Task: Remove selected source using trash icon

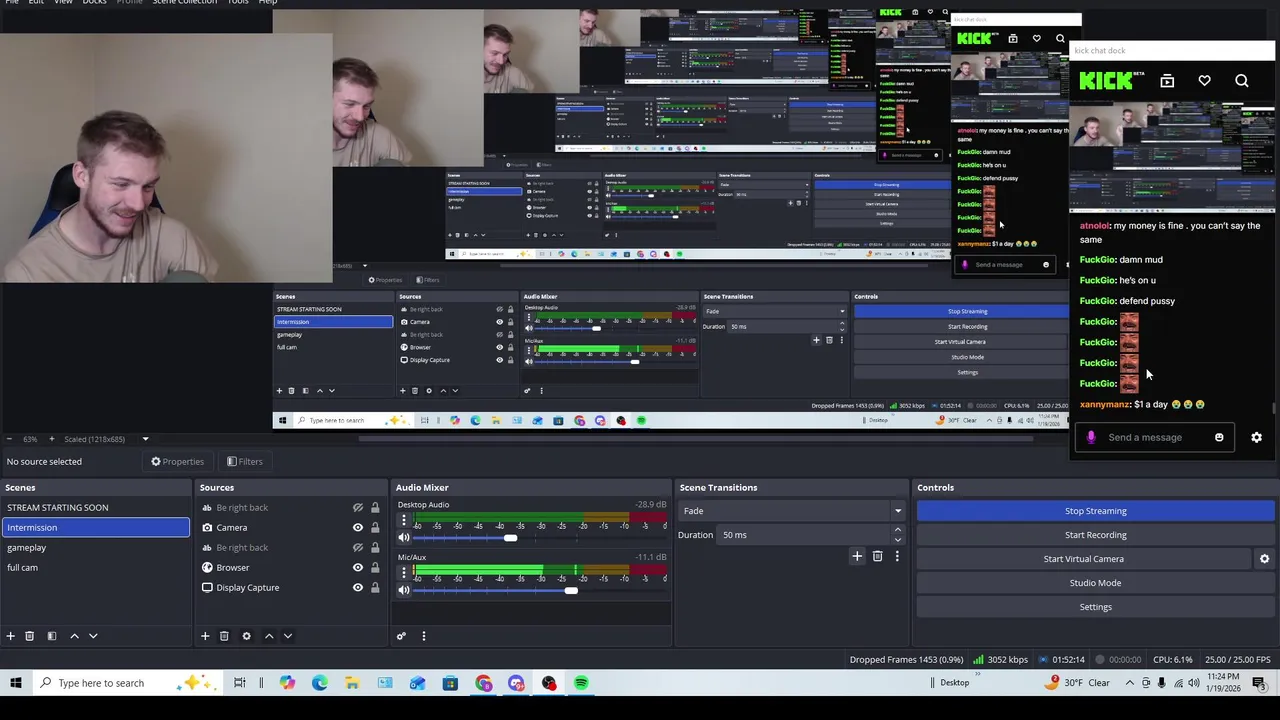Action: 224,636
